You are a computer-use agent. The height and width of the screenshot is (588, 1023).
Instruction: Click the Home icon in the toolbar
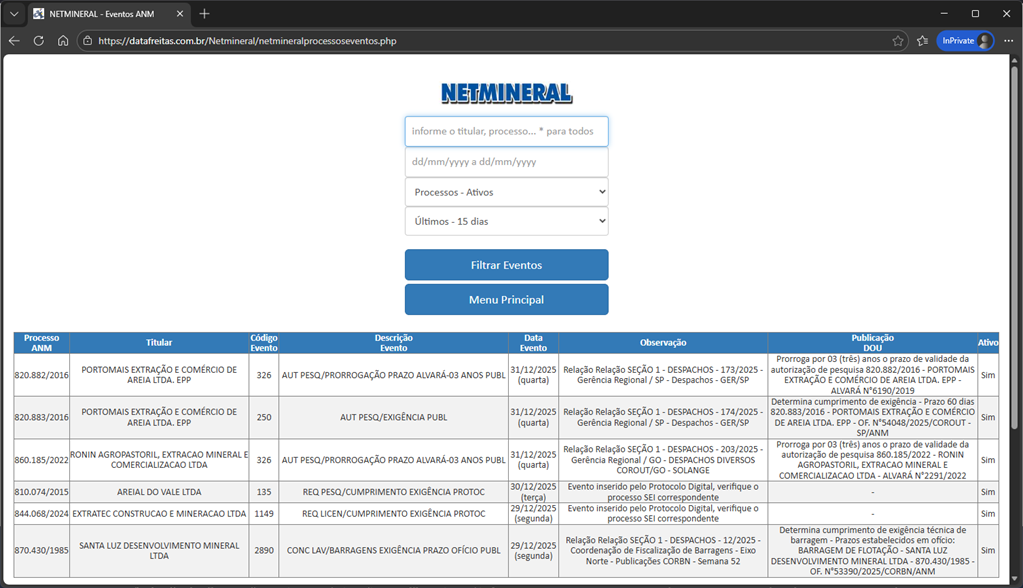62,41
